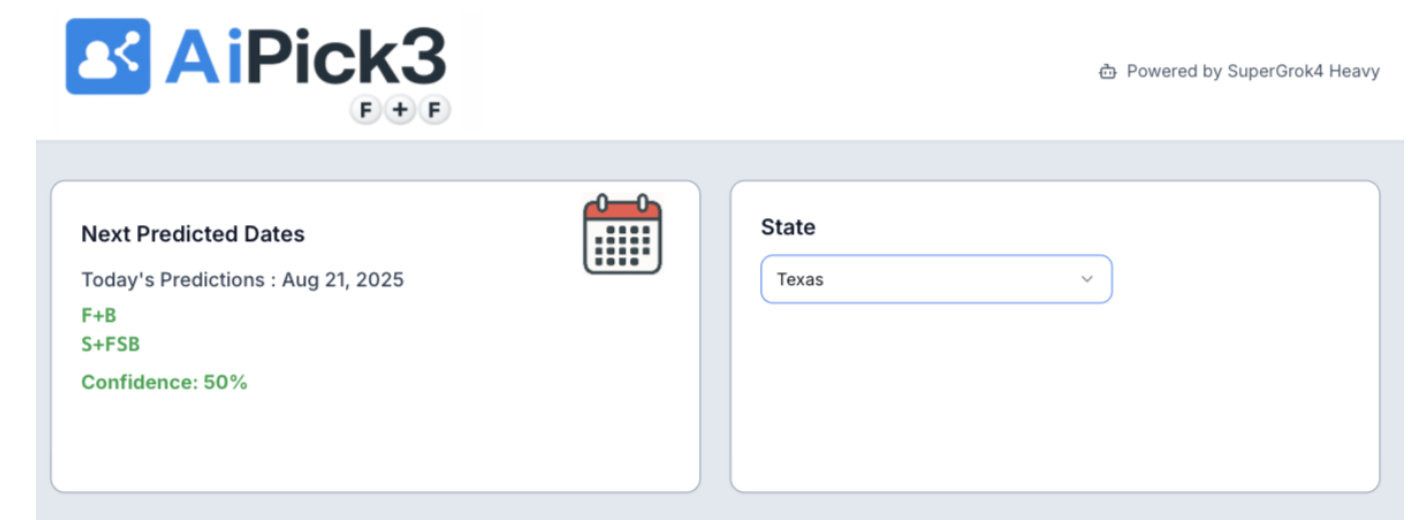
Task: Click the last F ball under logo
Action: coord(434,111)
